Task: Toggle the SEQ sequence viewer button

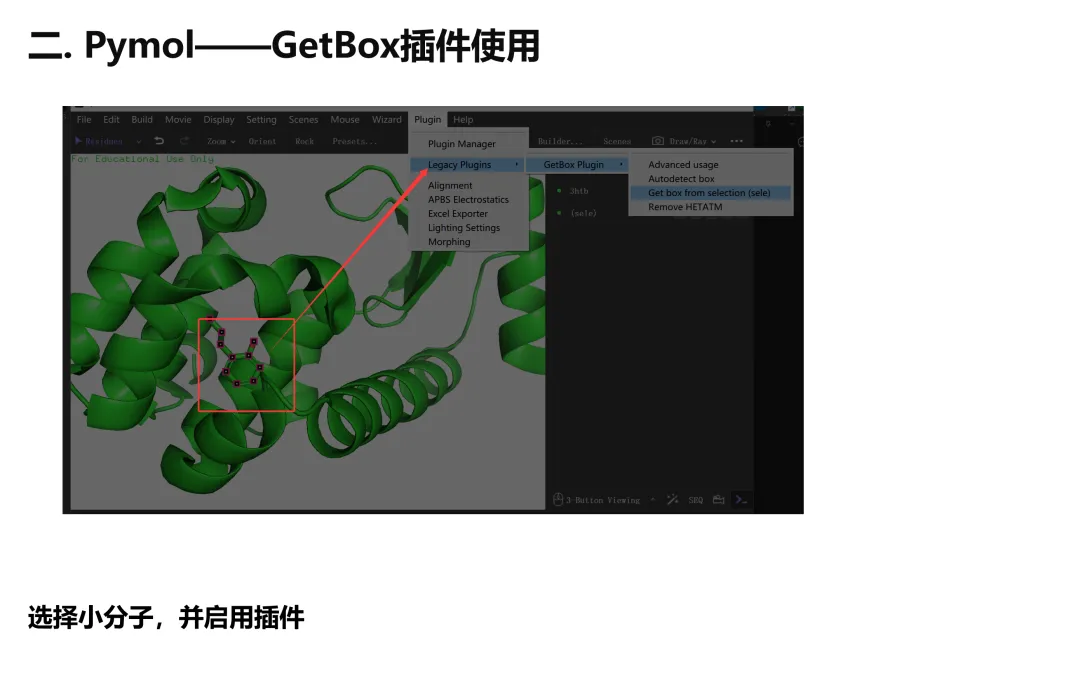Action: click(x=696, y=500)
